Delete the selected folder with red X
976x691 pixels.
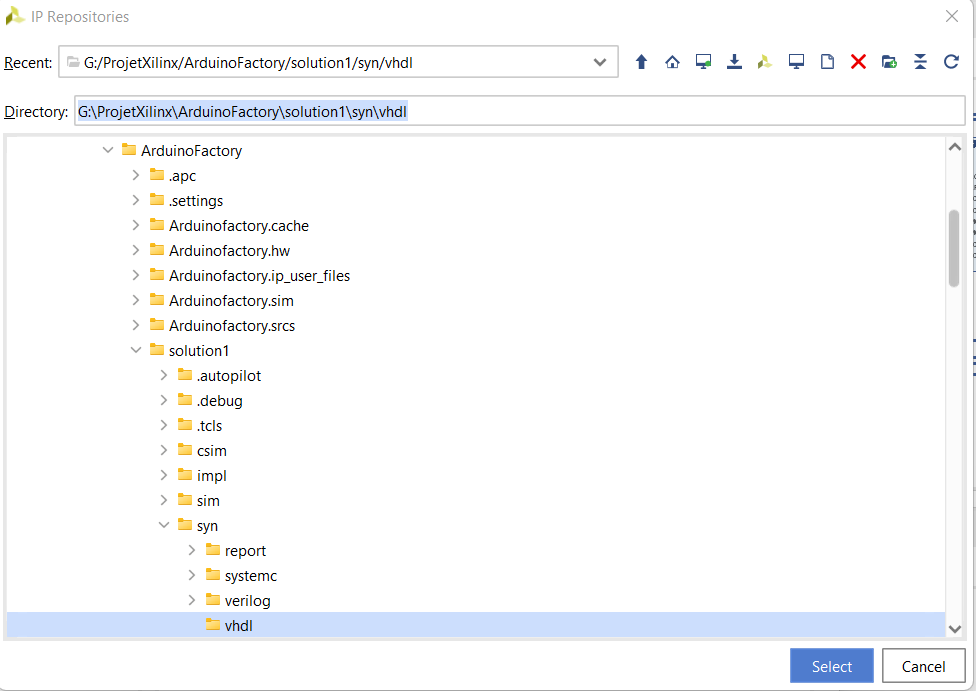tap(858, 62)
